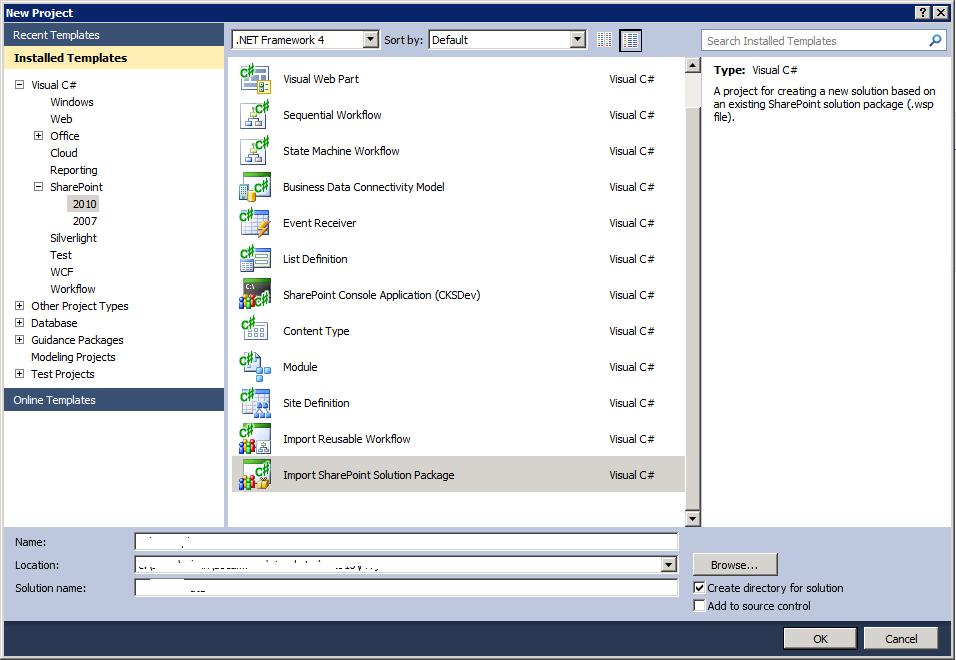Click the scroll up arrow of template list
Viewport: 956px width, 660px height.
click(x=693, y=65)
